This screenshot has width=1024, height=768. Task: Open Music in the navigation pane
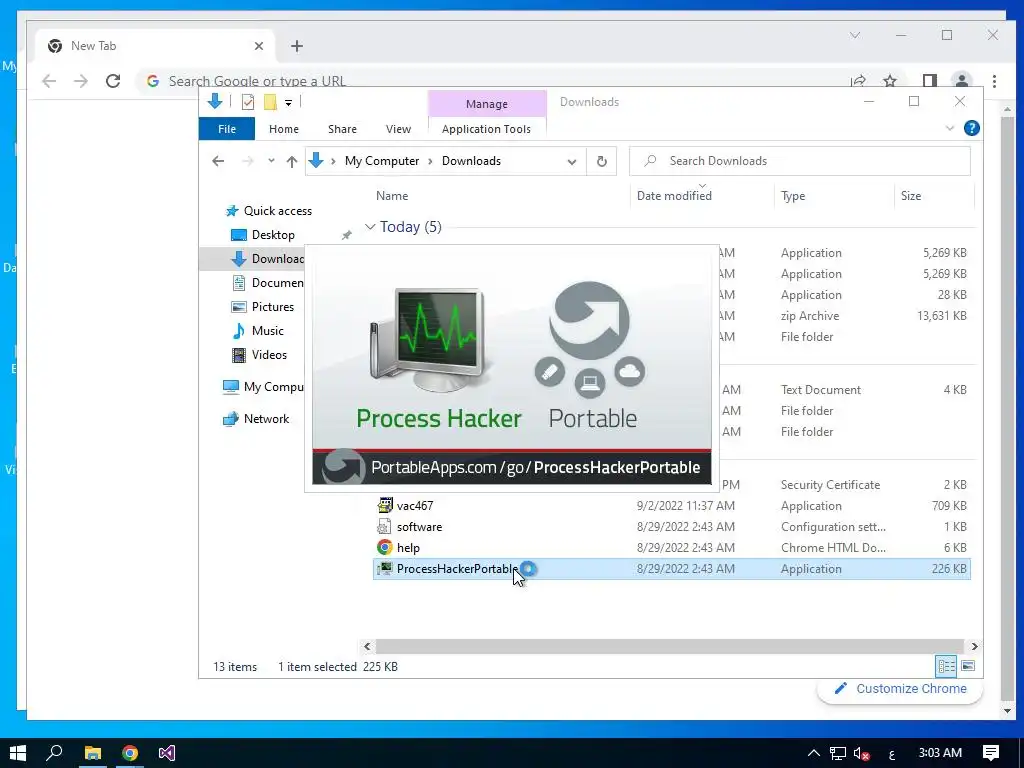click(267, 331)
